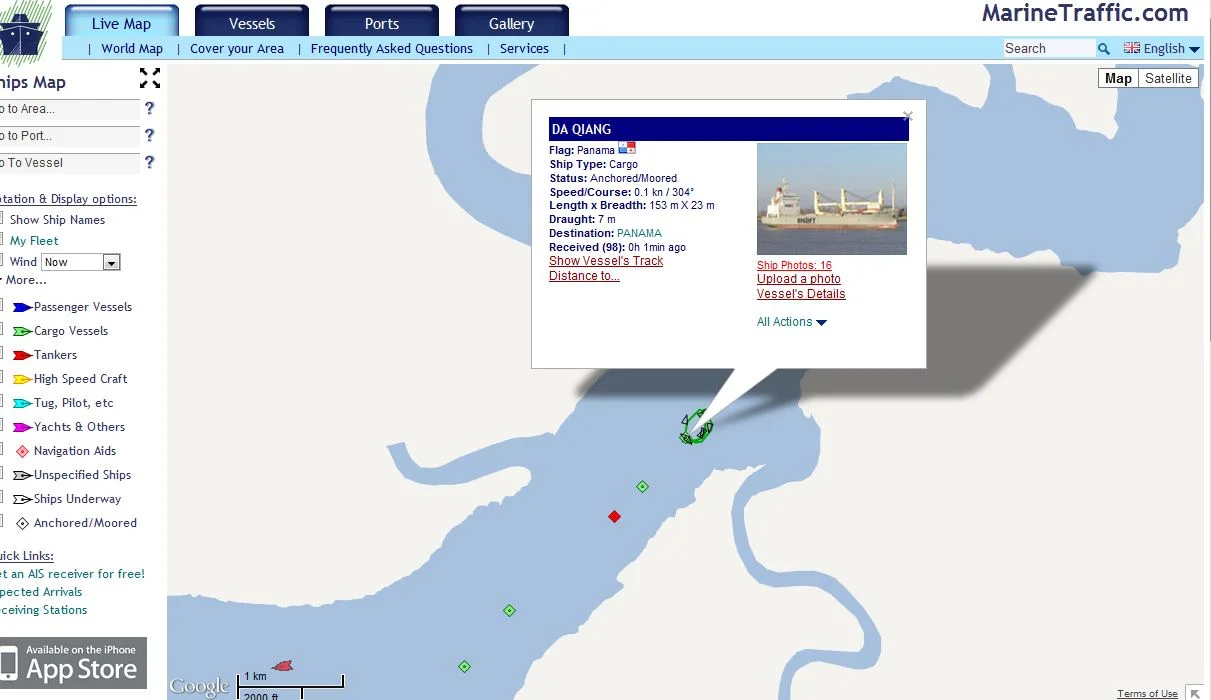Expand the All Actions dropdown
This screenshot has width=1211, height=700.
tap(792, 322)
